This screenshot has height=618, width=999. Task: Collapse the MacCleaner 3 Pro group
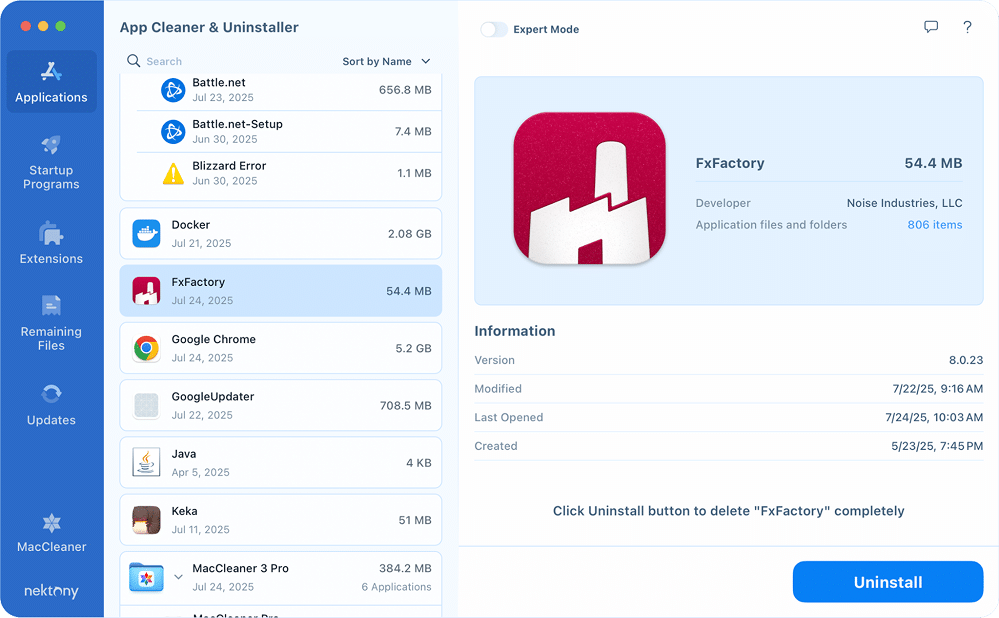click(178, 577)
